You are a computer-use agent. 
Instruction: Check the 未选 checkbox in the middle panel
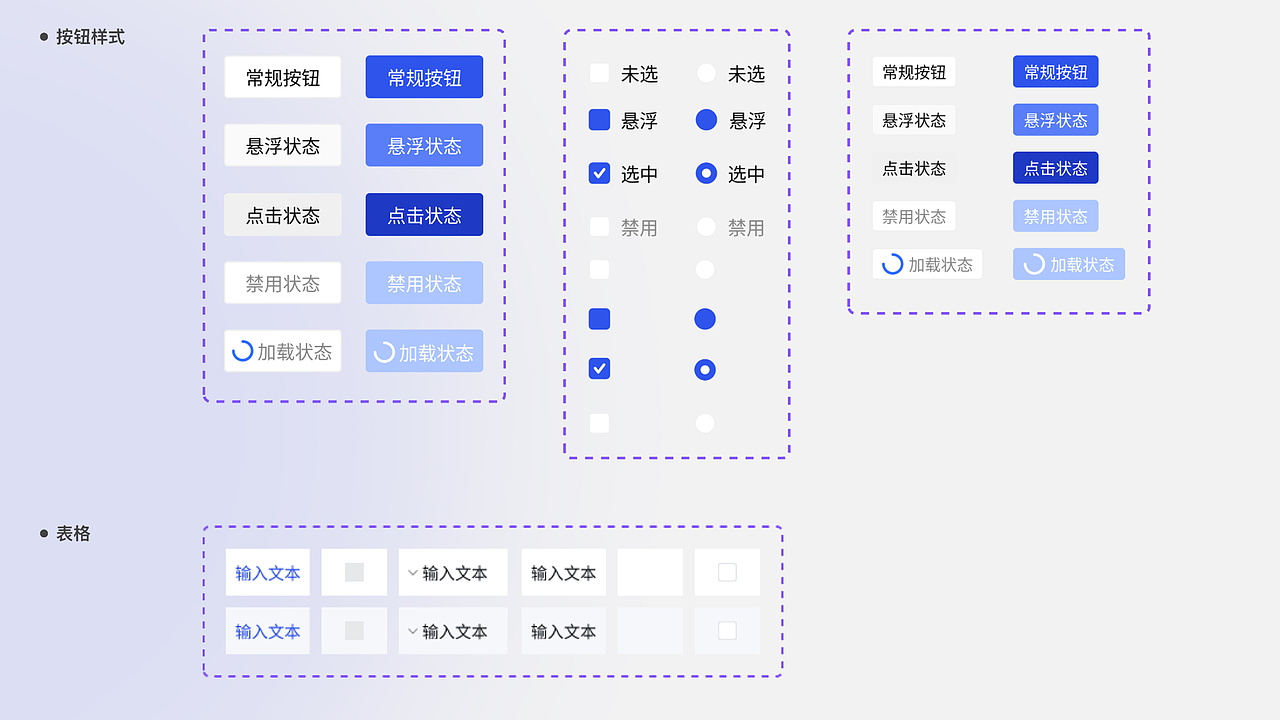tap(599, 73)
